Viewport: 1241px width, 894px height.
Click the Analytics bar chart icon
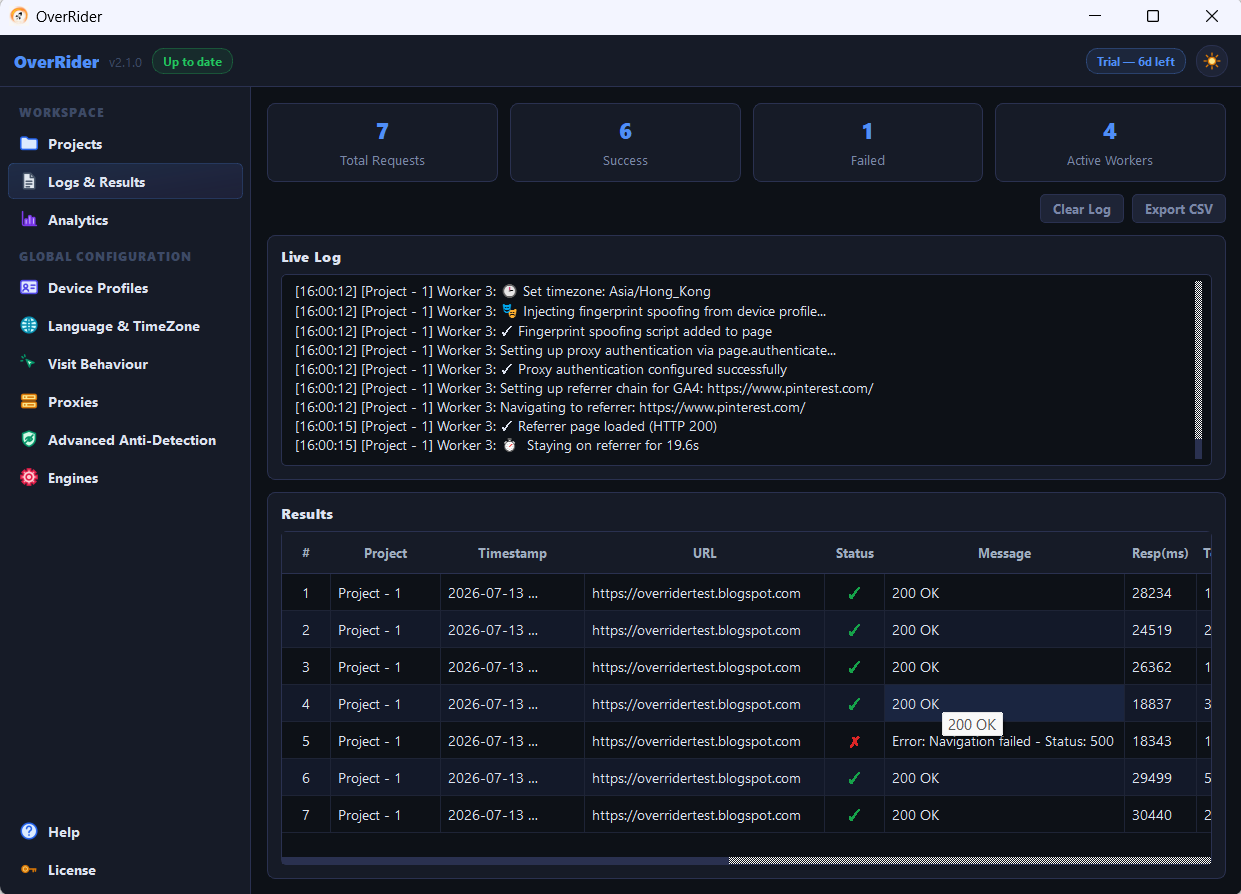pyautogui.click(x=29, y=220)
